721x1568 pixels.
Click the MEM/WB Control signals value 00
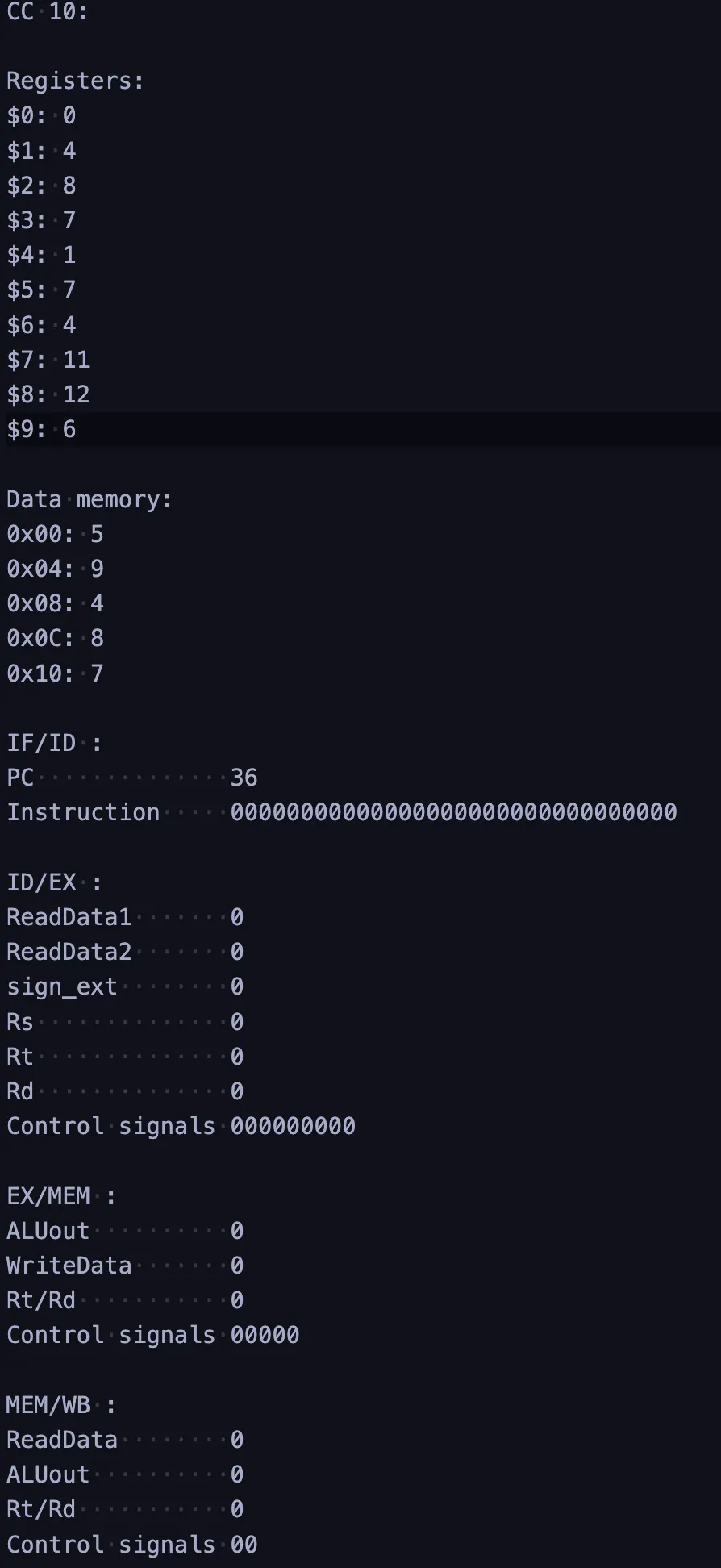coord(244,1545)
